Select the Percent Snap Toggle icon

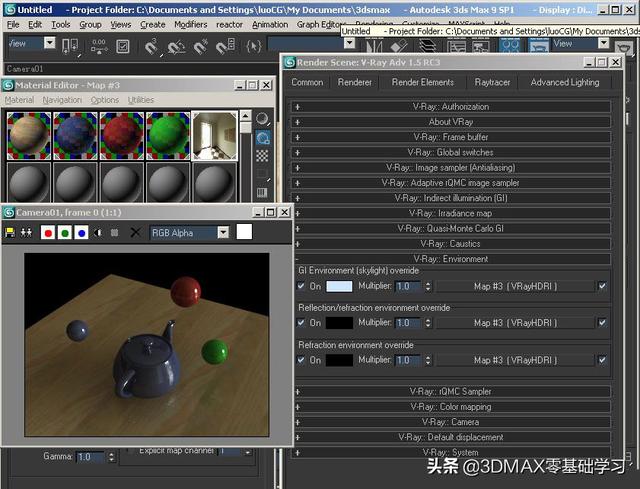coord(201,46)
